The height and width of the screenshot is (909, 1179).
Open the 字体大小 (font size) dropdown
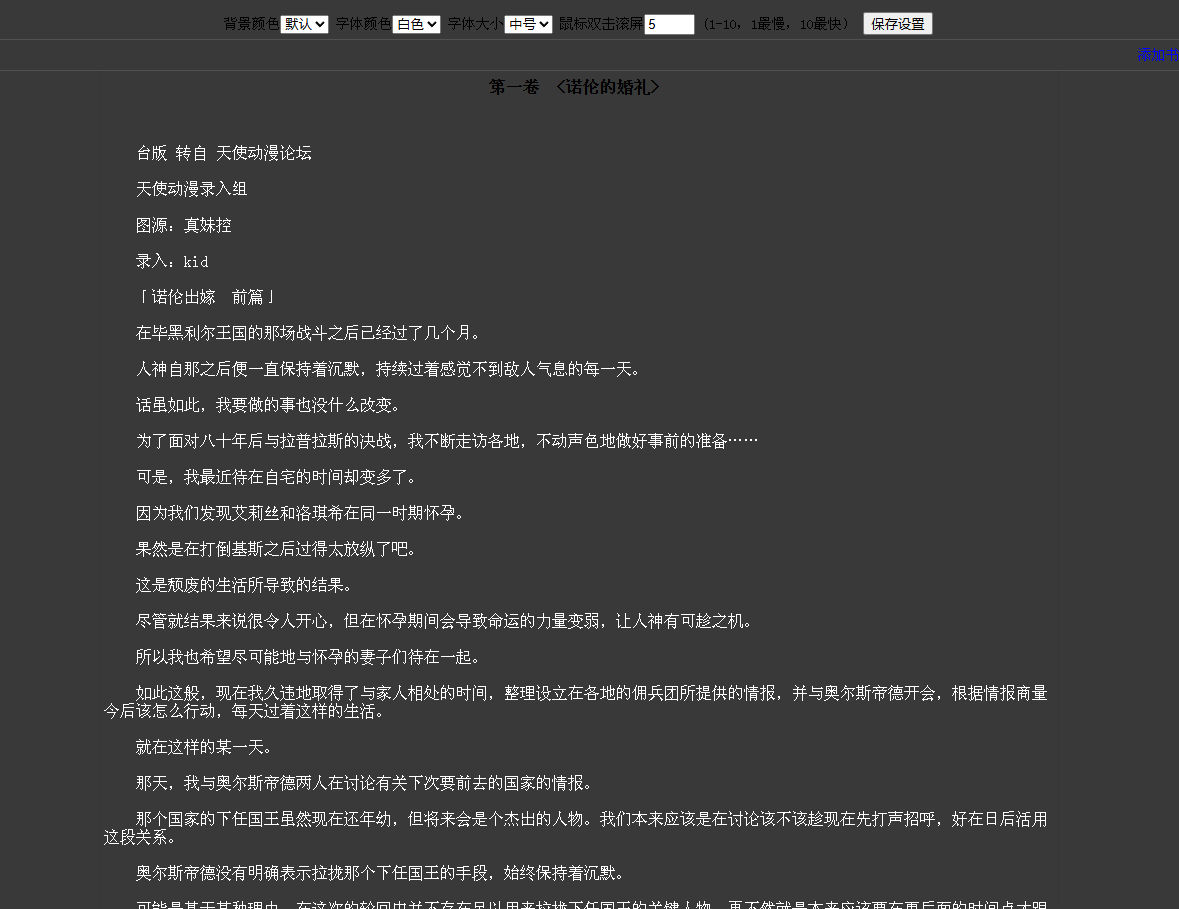tap(528, 24)
